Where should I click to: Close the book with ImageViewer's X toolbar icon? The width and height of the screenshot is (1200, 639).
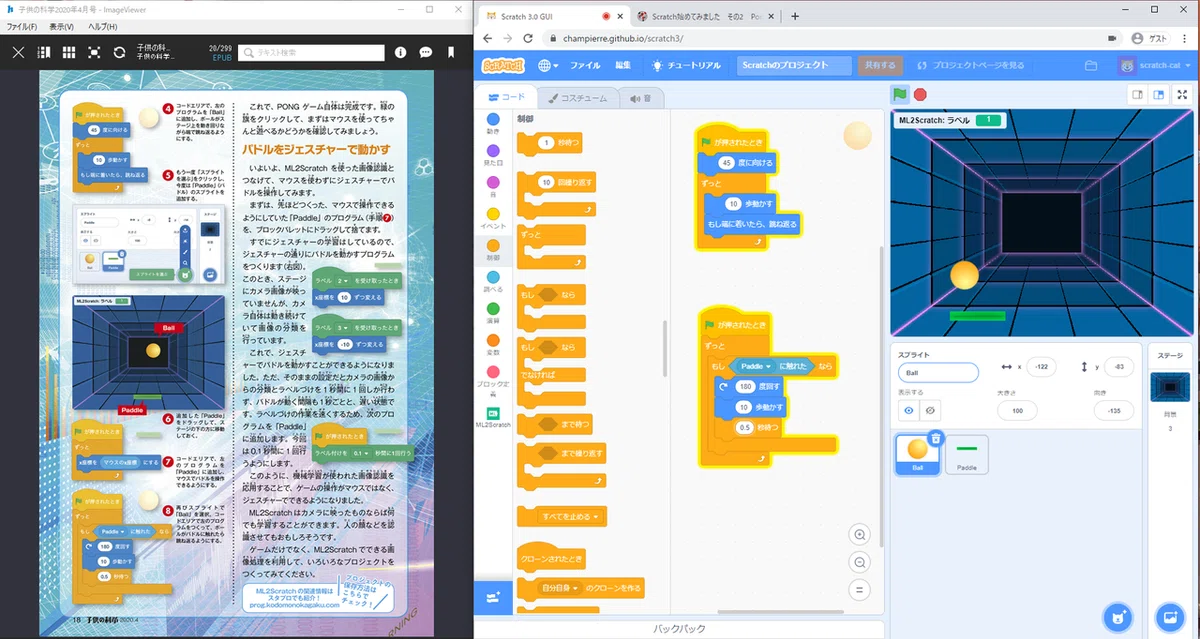point(18,52)
